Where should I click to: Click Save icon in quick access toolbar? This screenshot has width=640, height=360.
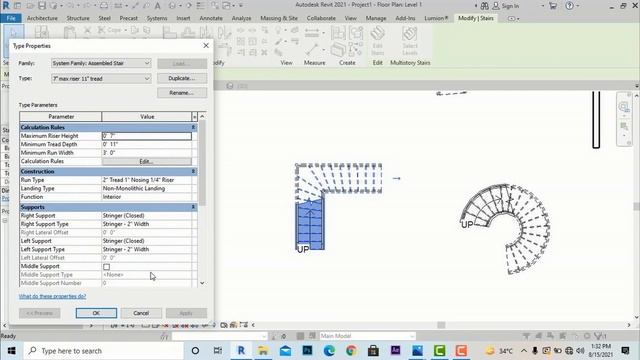(x=42, y=6)
